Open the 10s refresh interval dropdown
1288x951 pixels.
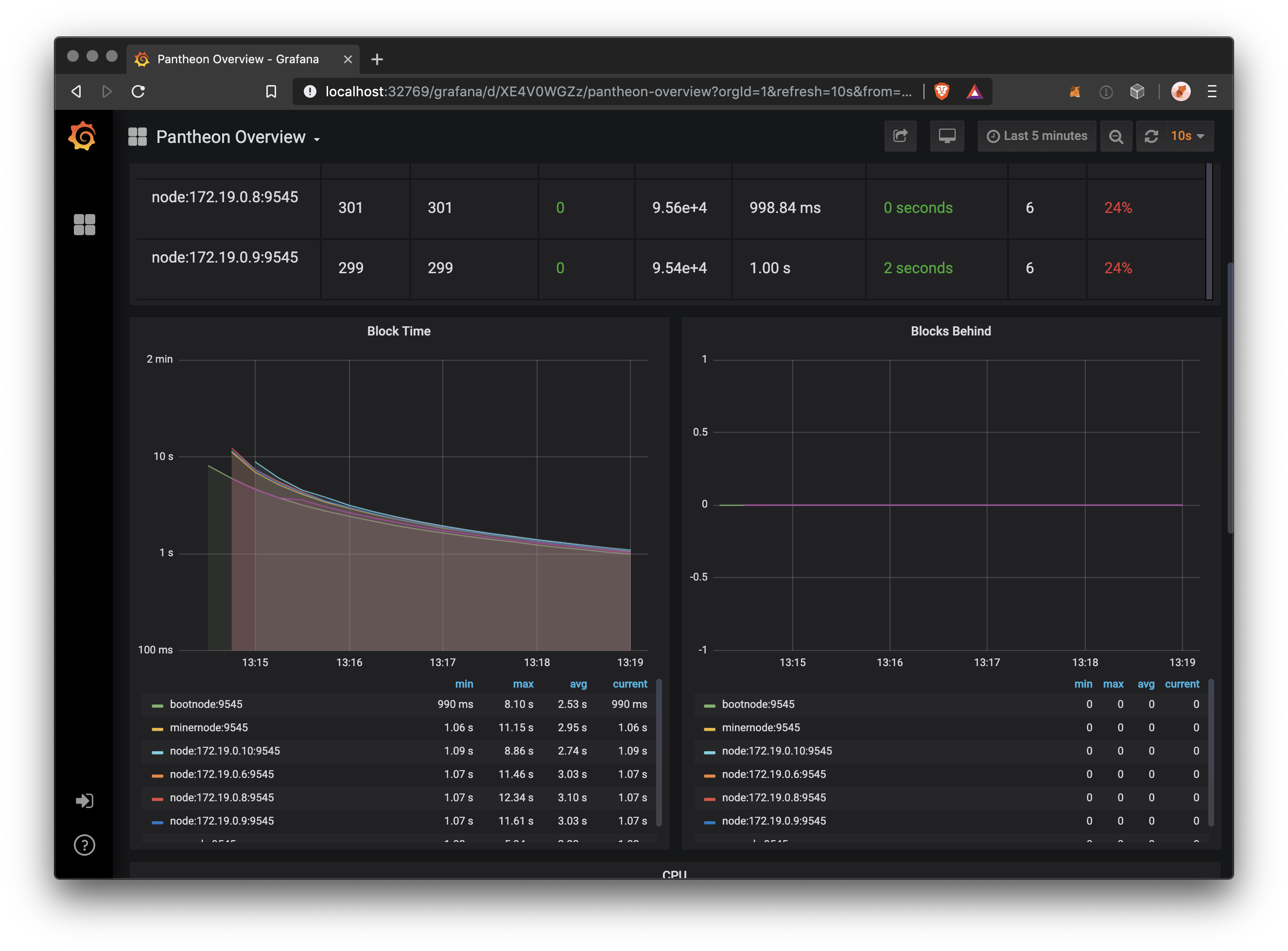(1188, 136)
